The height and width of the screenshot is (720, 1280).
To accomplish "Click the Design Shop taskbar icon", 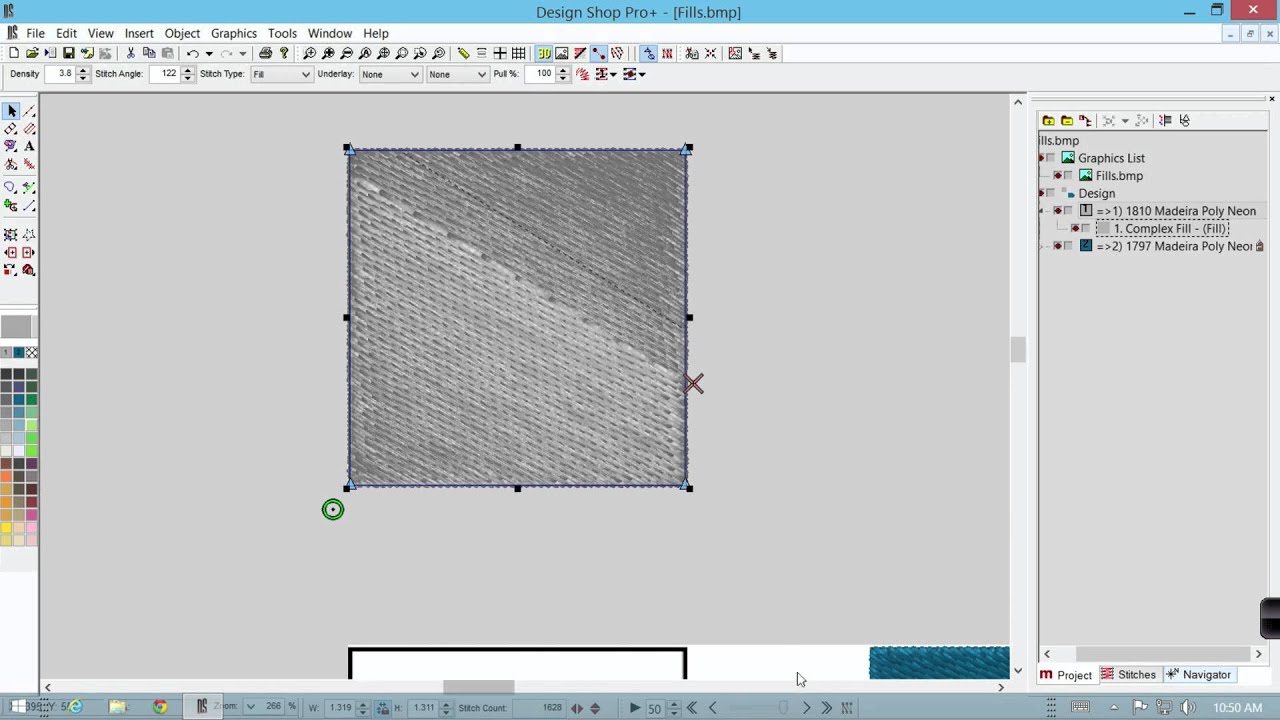I will click(201, 707).
